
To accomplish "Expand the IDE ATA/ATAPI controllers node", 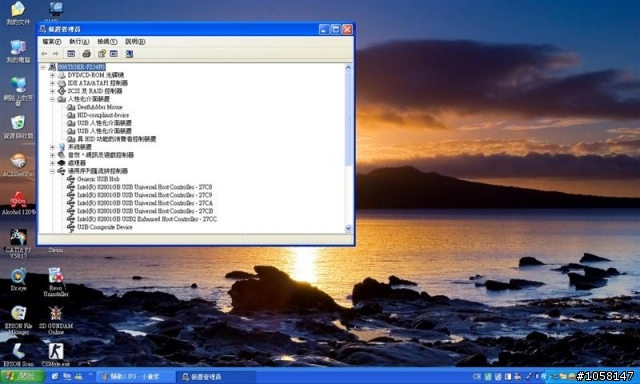I will coord(52,83).
